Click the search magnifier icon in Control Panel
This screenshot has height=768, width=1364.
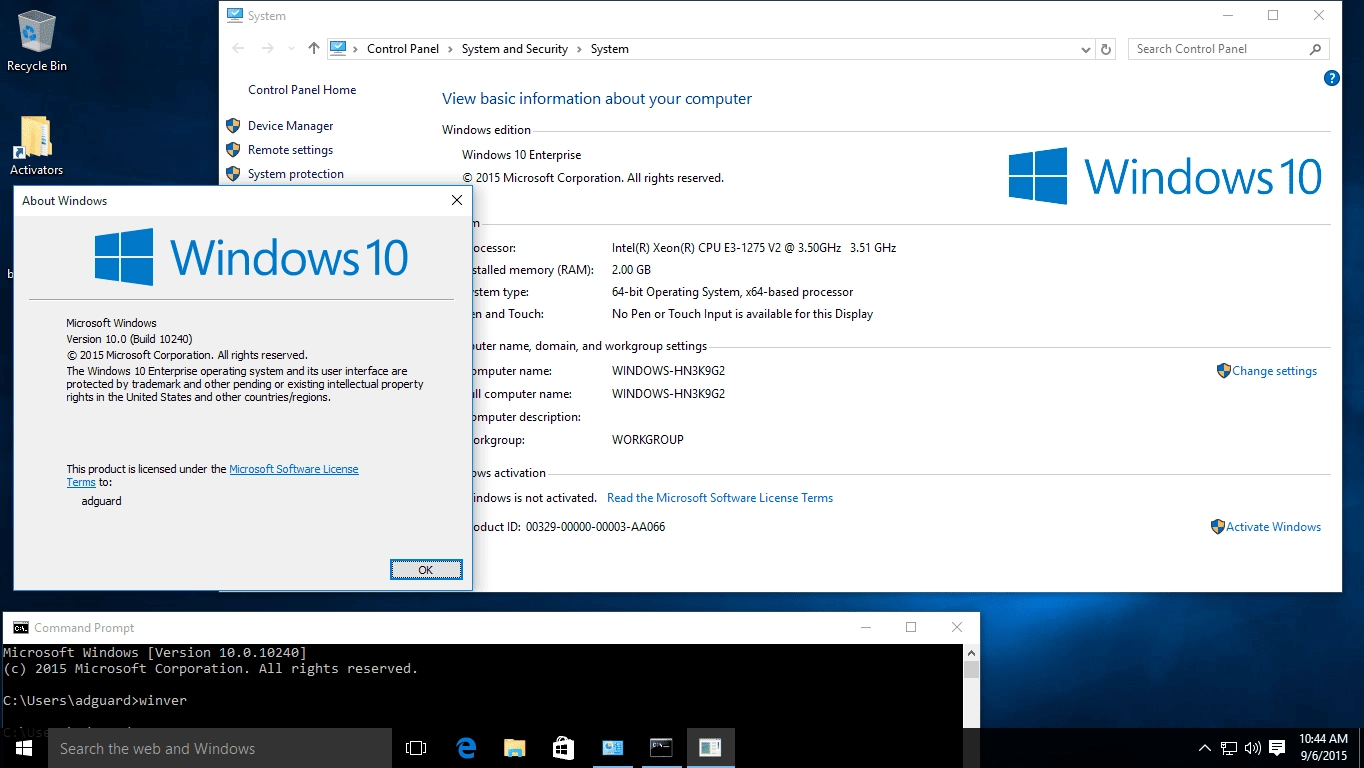click(1316, 49)
